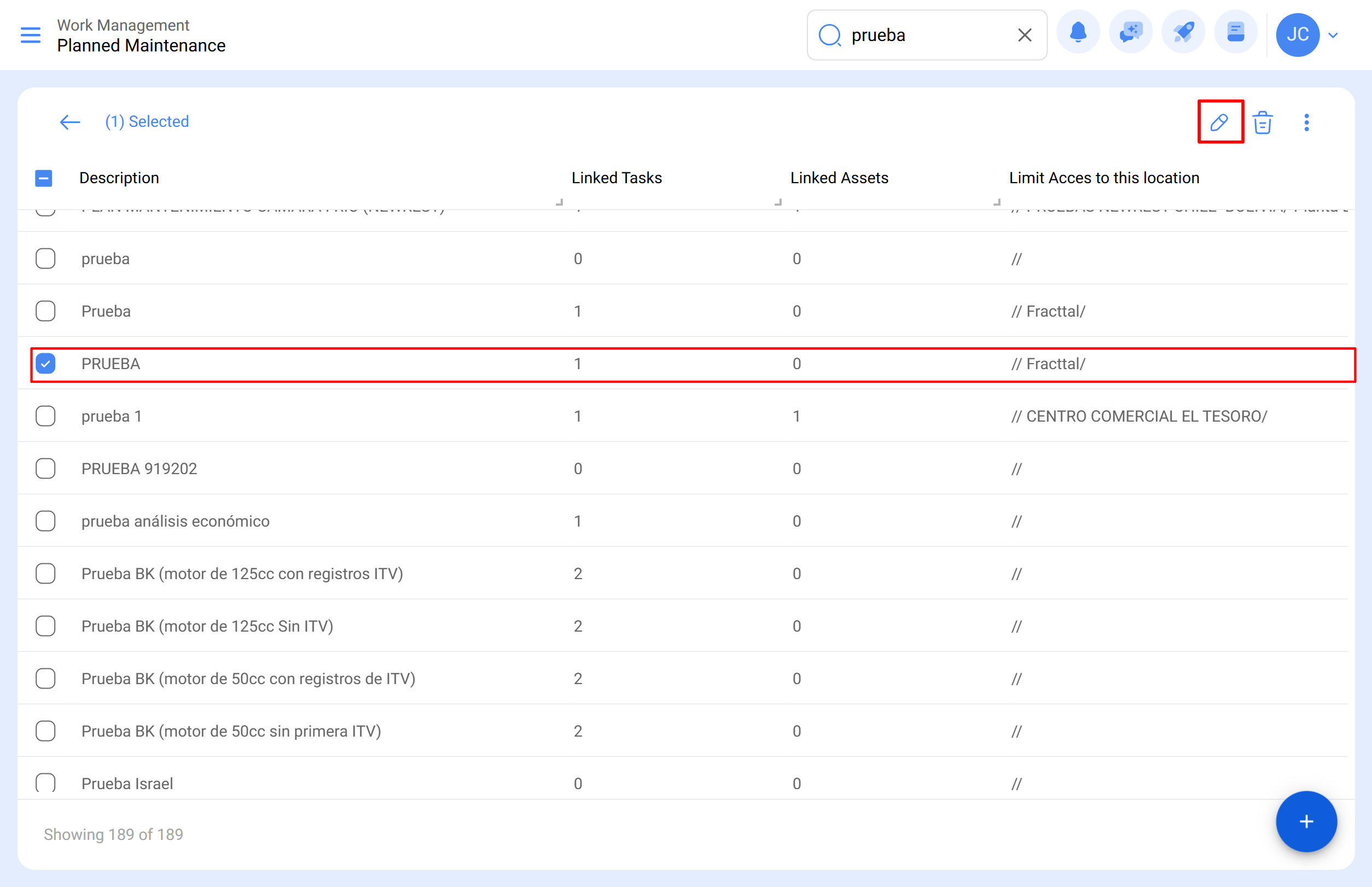Viewport: 1372px width, 887px height.
Task: Open the hamburger navigation menu
Action: click(x=31, y=35)
